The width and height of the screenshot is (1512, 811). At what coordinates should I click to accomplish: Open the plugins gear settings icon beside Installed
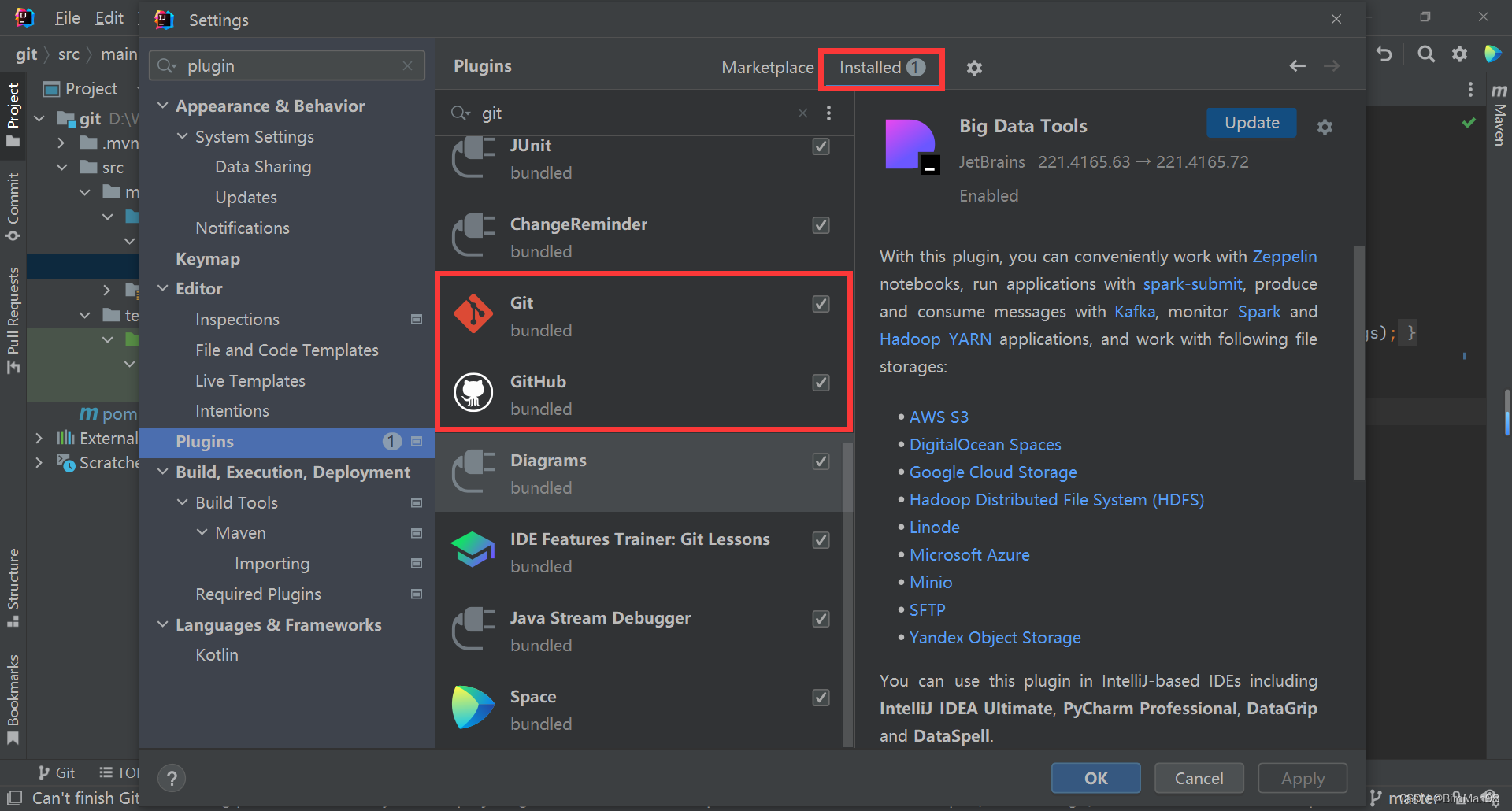click(x=974, y=68)
